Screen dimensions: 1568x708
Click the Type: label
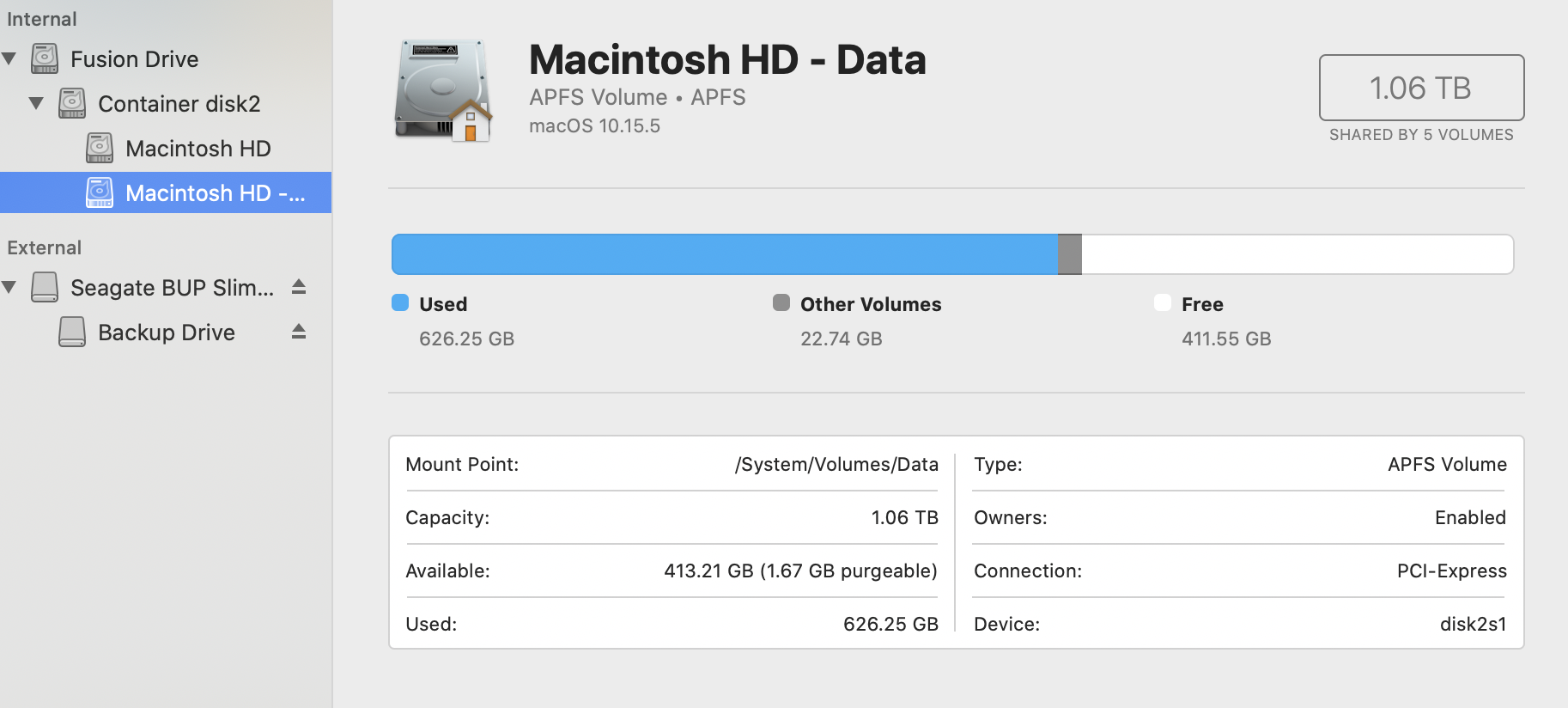[998, 465]
